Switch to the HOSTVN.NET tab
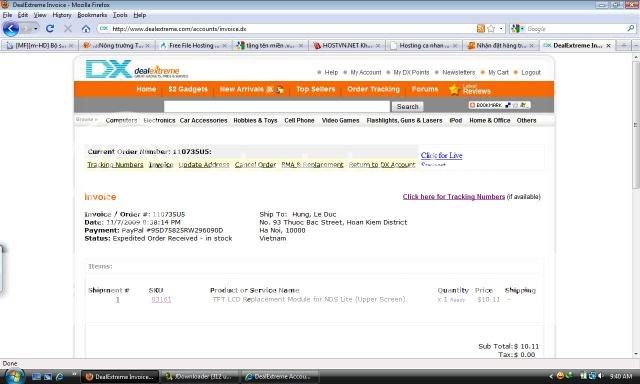 tap(346, 46)
